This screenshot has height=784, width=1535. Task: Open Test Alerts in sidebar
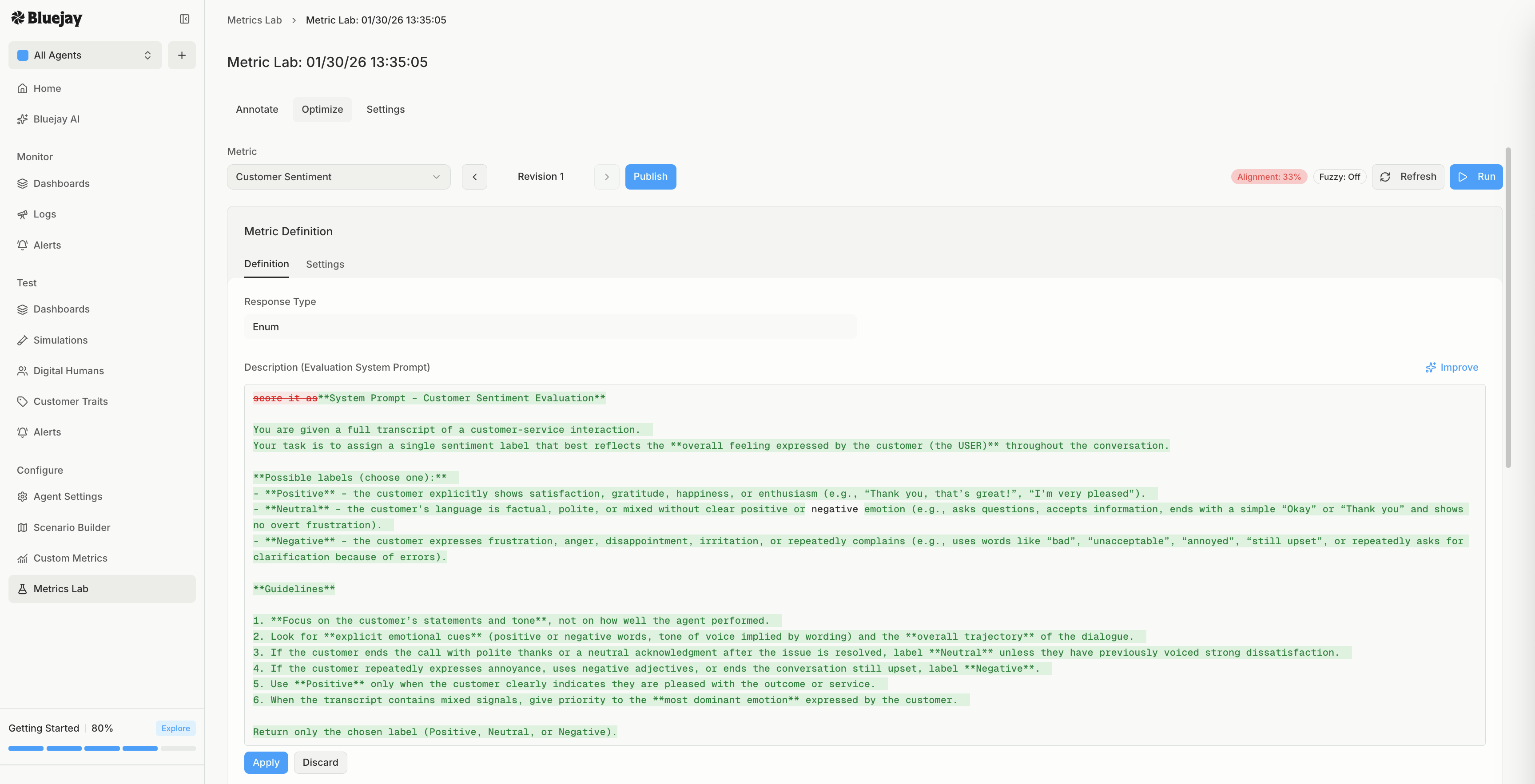102,432
